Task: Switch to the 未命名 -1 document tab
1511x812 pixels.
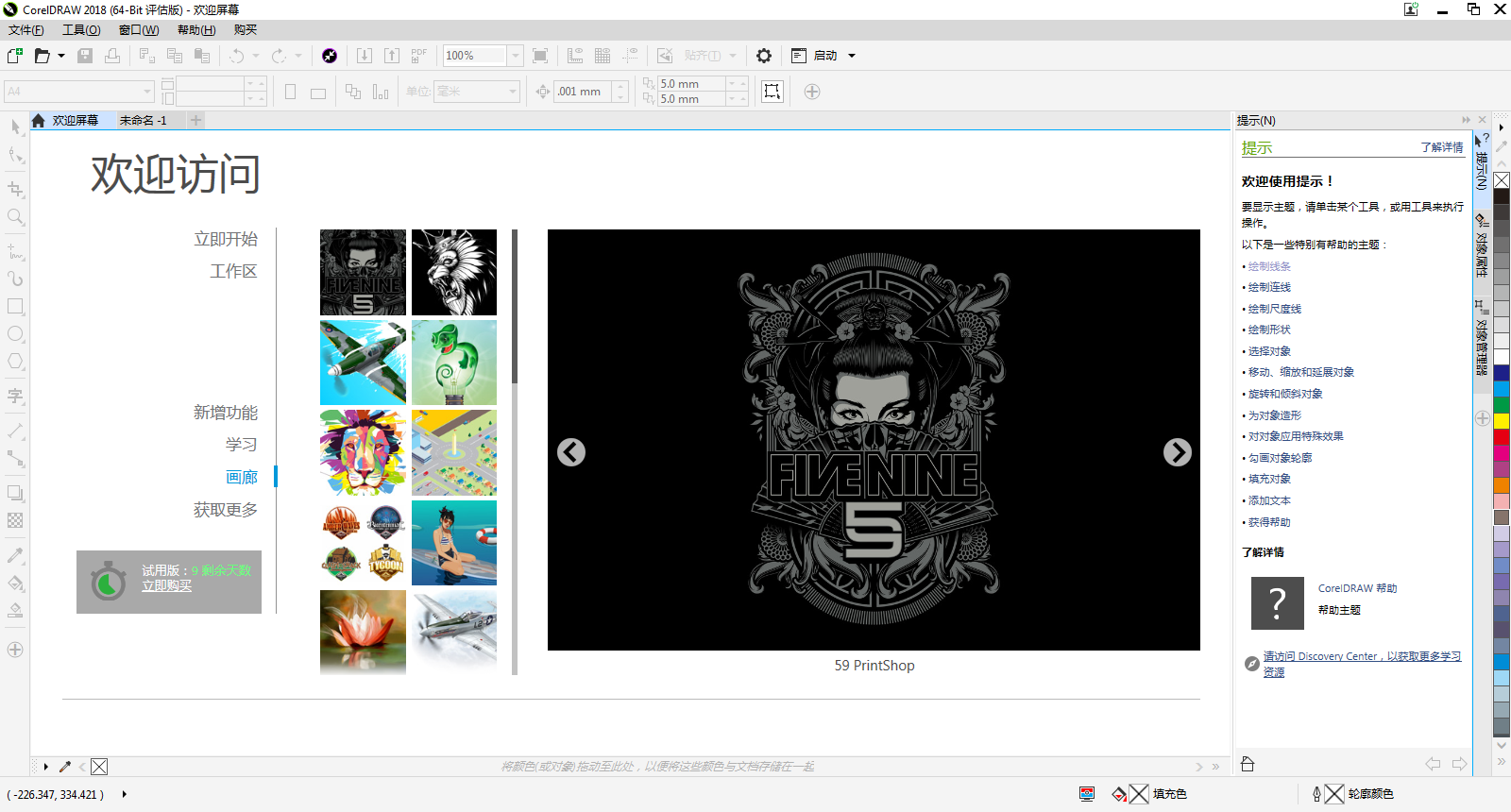Action: click(x=143, y=120)
